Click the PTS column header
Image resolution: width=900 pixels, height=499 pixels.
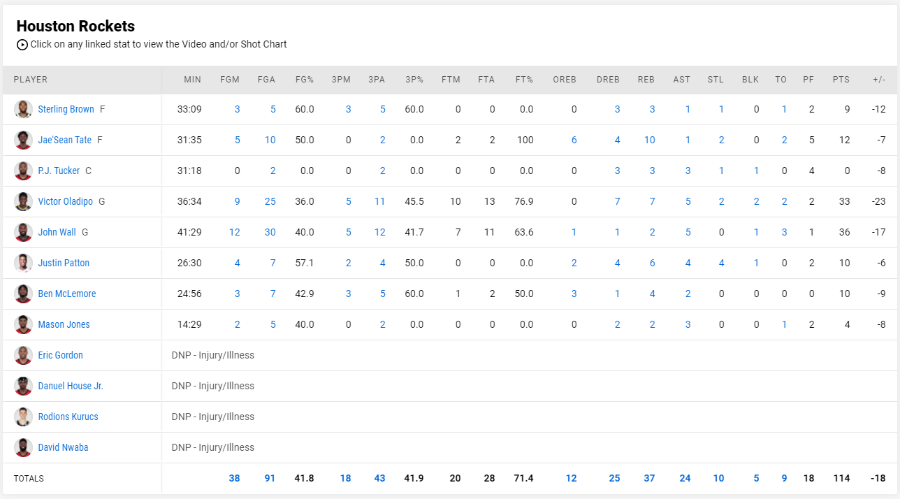point(841,80)
